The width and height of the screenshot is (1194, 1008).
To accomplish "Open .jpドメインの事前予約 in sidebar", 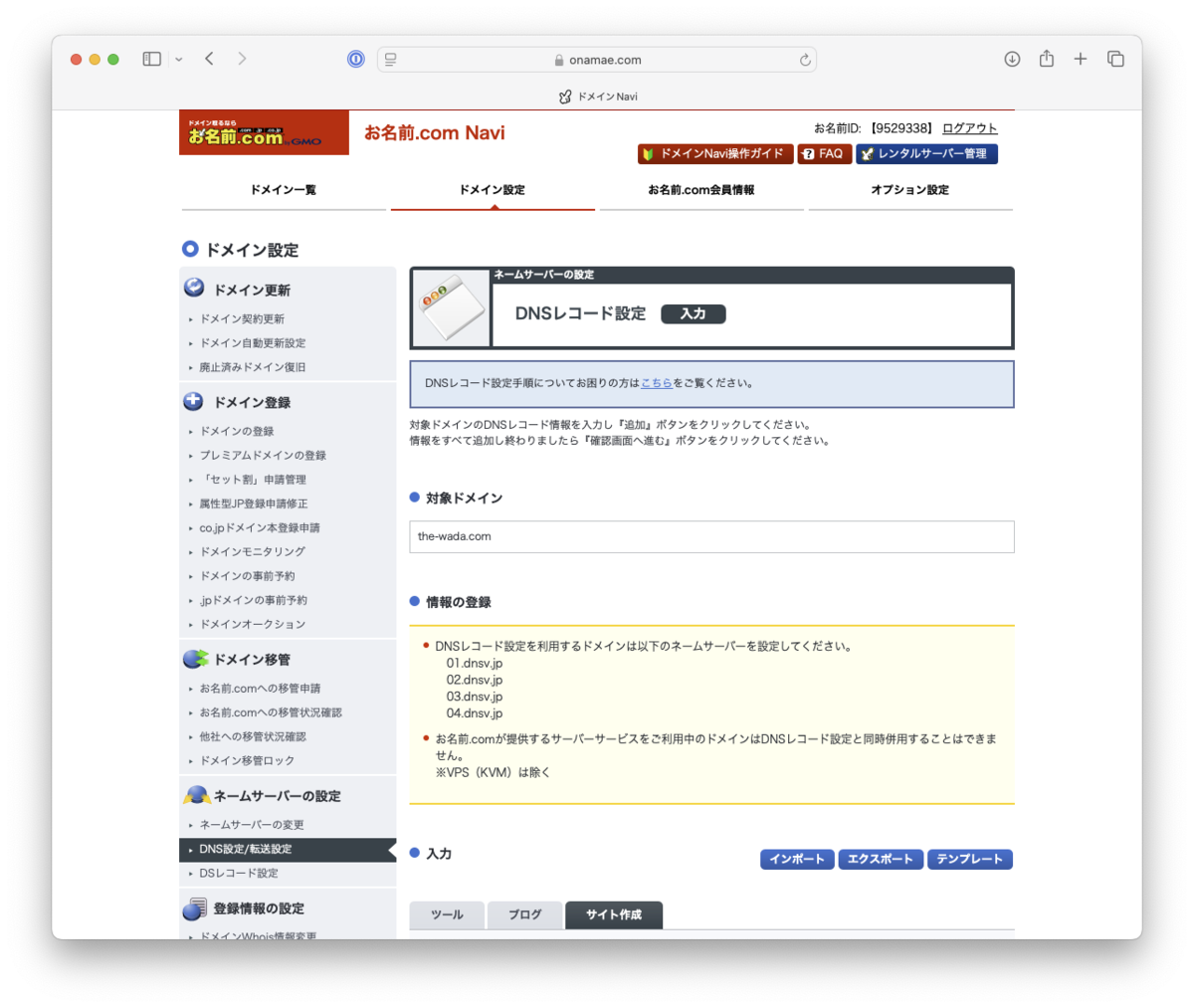I will [253, 601].
